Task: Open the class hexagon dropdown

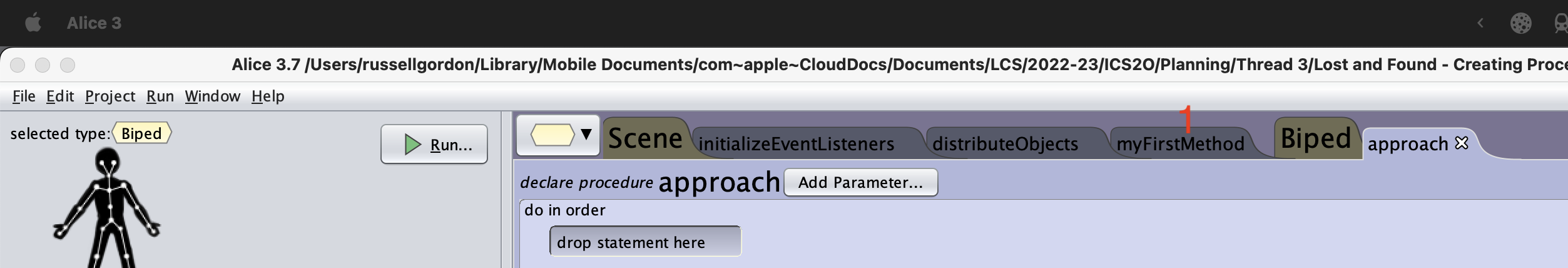Action: [x=558, y=135]
